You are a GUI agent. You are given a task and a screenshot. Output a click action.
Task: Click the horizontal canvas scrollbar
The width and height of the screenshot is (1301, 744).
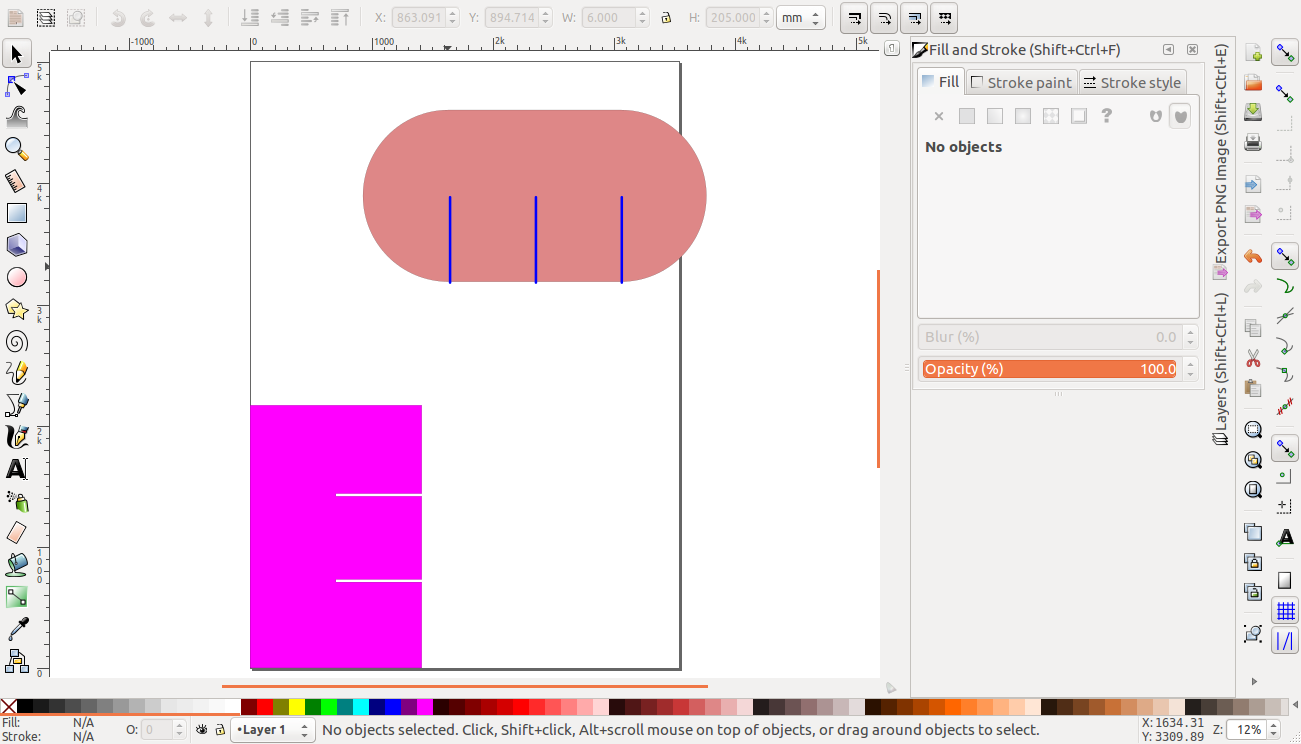(x=465, y=687)
